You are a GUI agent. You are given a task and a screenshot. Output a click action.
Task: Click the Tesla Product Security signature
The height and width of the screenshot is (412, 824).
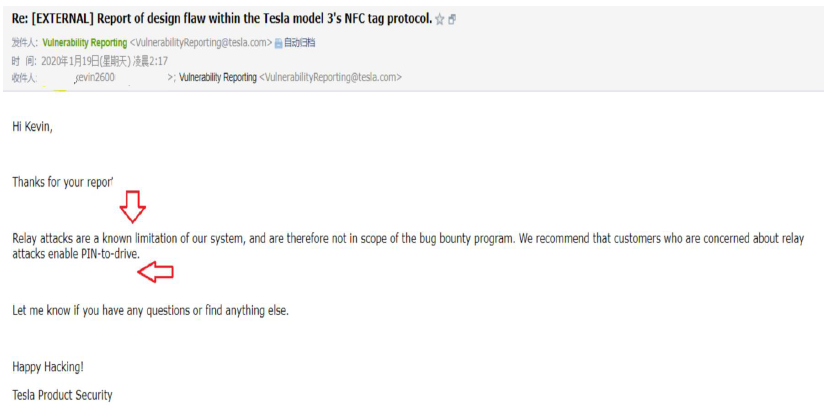pyautogui.click(x=62, y=395)
